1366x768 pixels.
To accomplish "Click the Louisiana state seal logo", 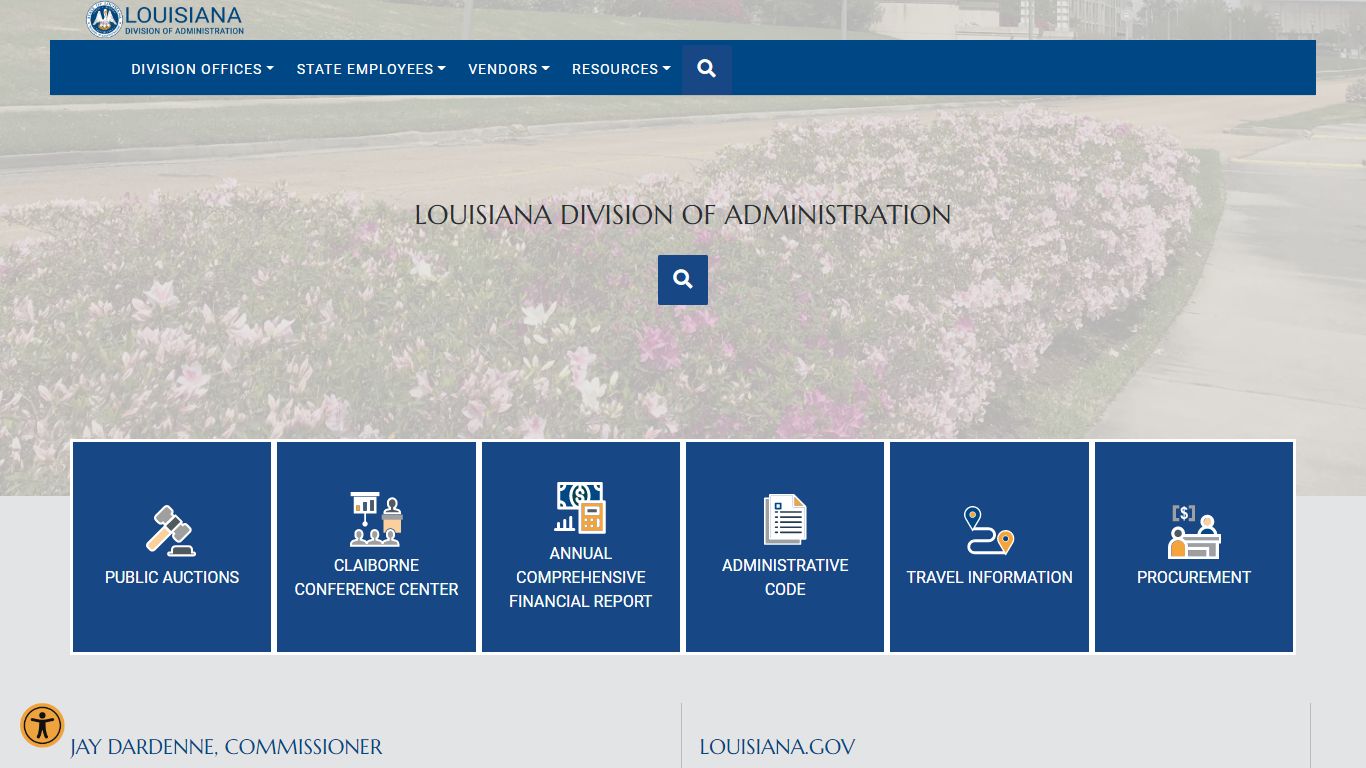I will pyautogui.click(x=104, y=19).
